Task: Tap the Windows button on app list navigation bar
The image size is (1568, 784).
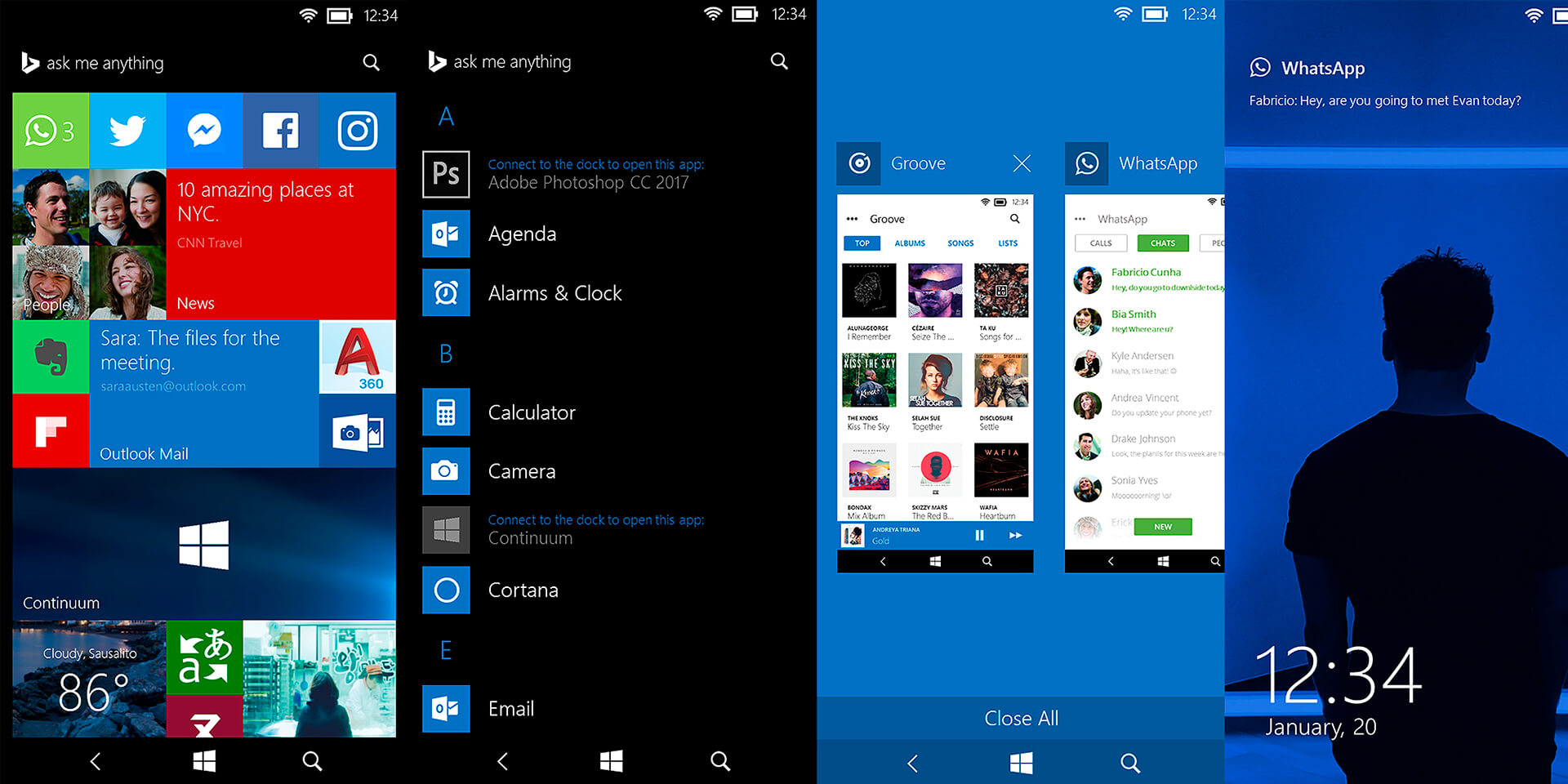Action: click(612, 761)
